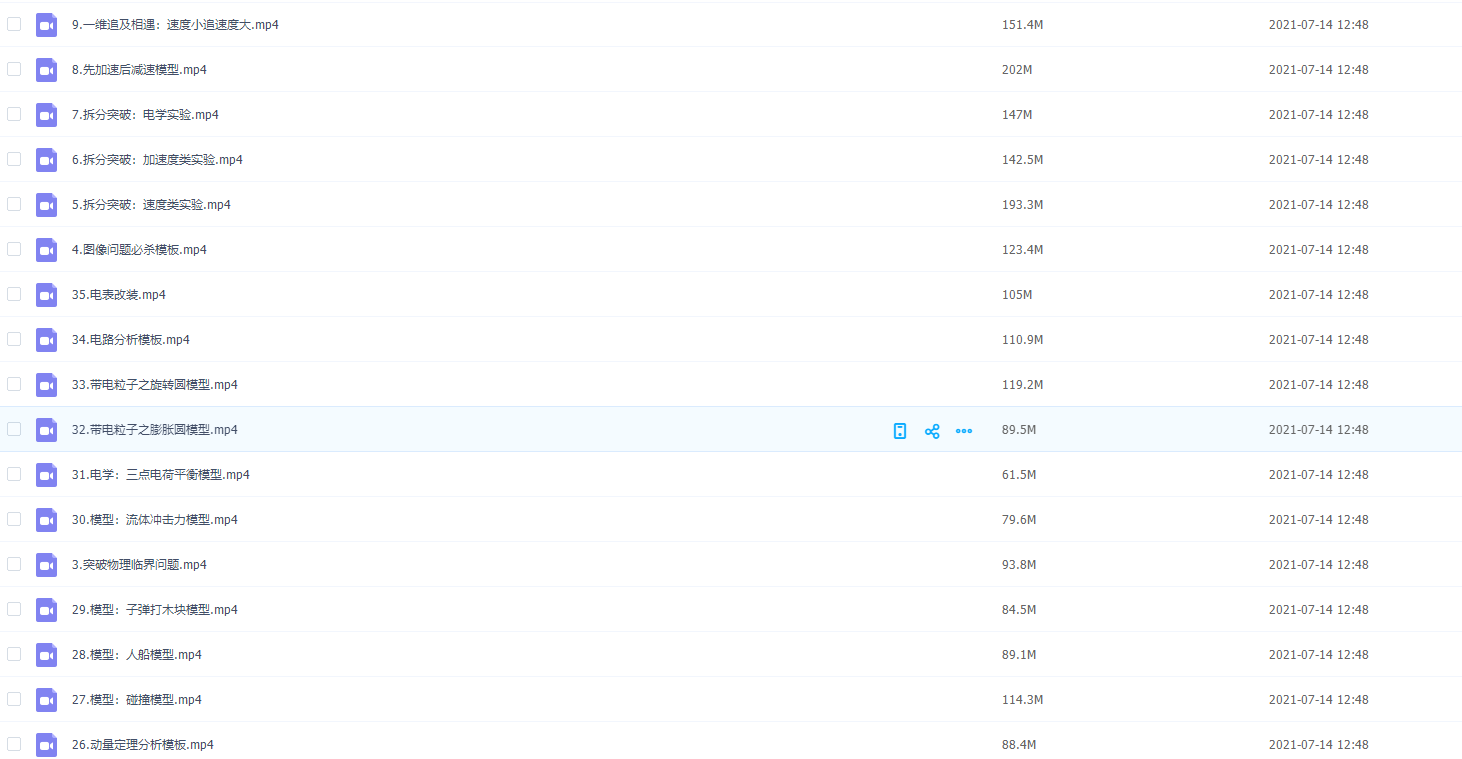Play 33.带电粒子之旋转圆模型.mp4
The width and height of the screenshot is (1462, 759).
coord(154,385)
